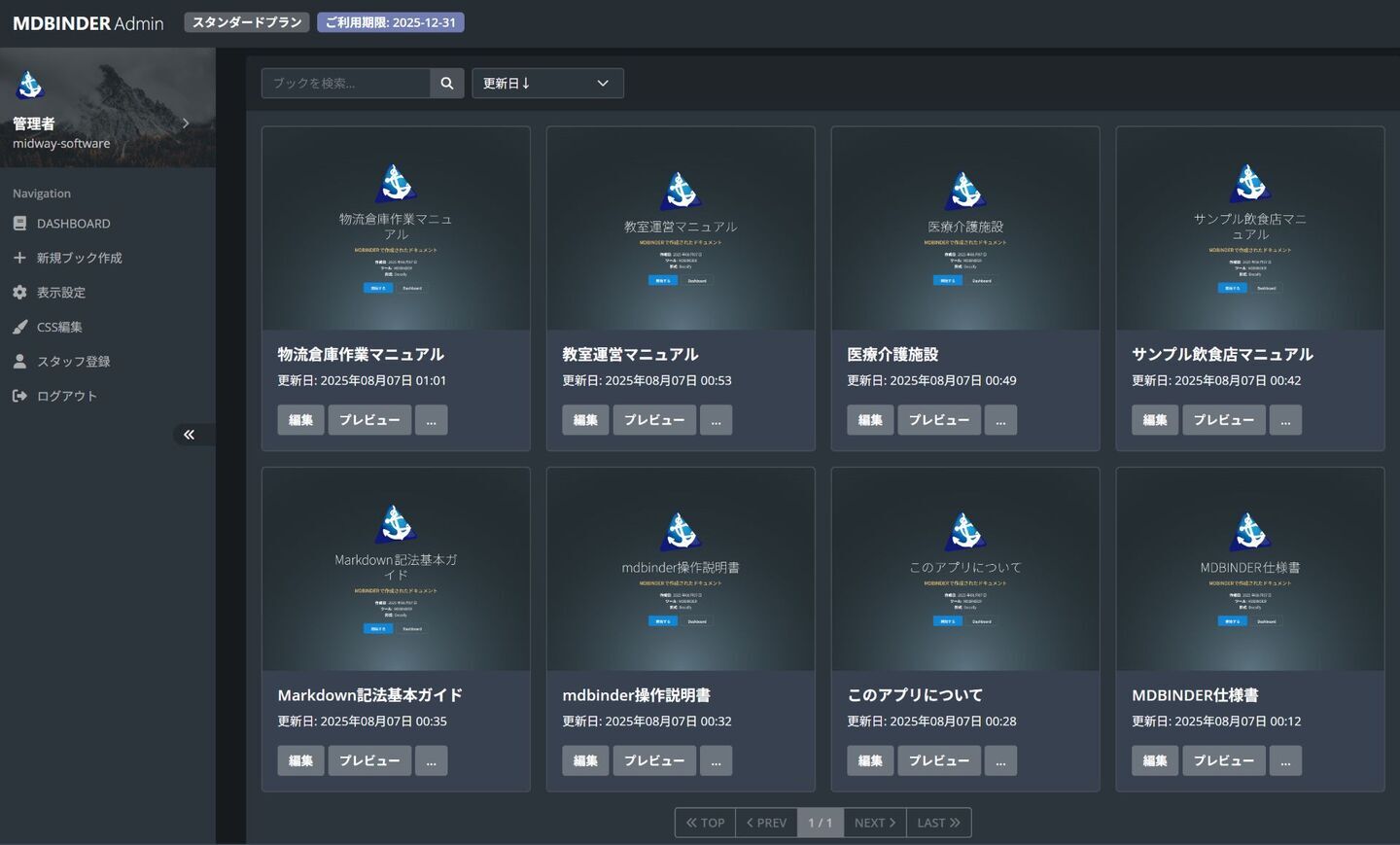Screen dimensions: 1400x845
Task: Click the plus icon for 新規ブック作成
Action: pyautogui.click(x=19, y=258)
